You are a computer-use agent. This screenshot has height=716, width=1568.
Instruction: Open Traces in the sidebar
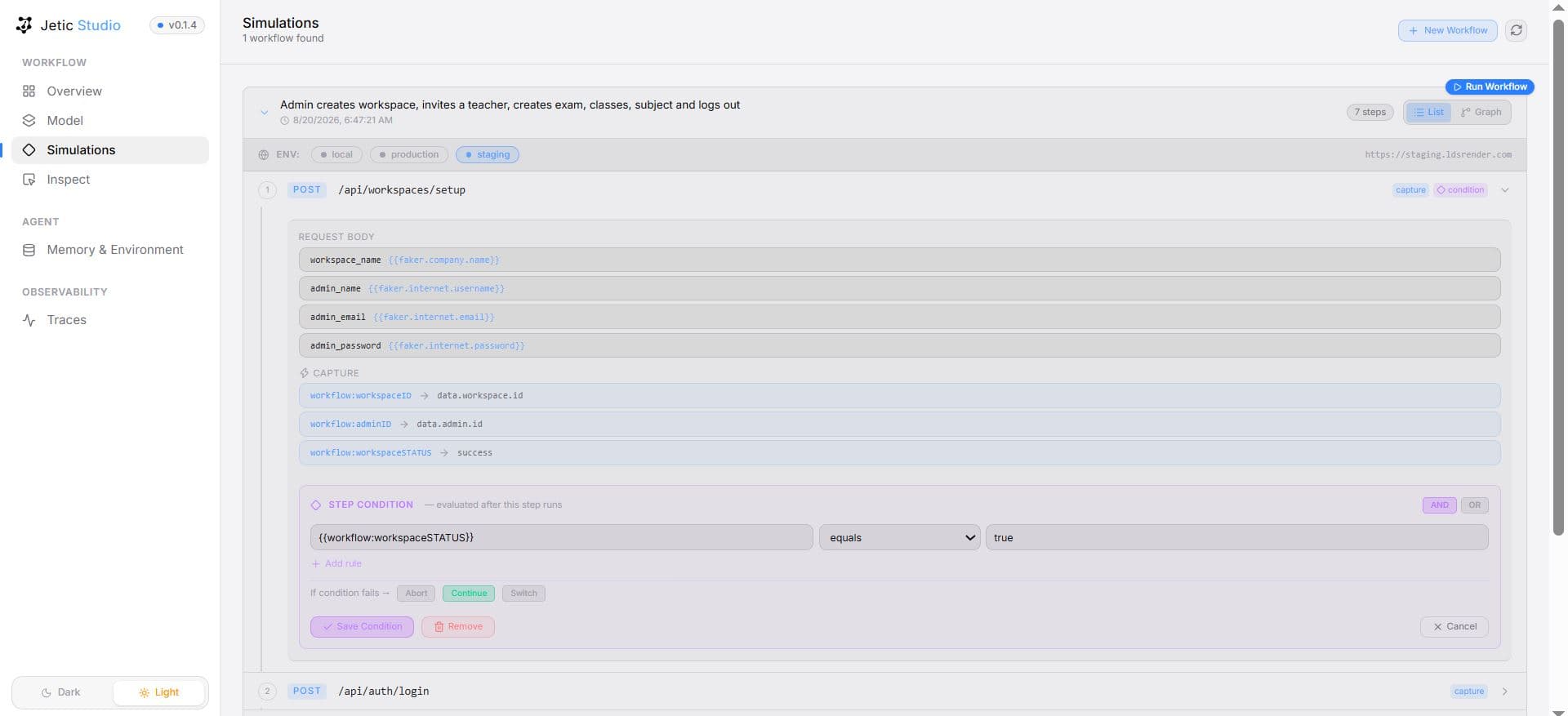point(110,320)
